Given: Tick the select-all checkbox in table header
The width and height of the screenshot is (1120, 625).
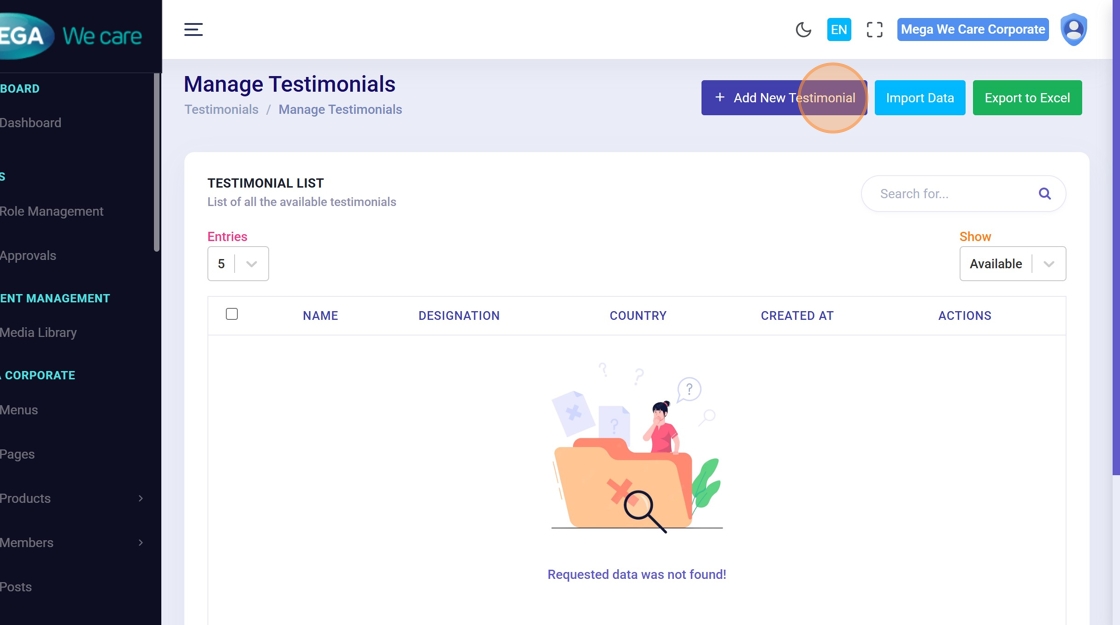Looking at the screenshot, I should tap(232, 314).
